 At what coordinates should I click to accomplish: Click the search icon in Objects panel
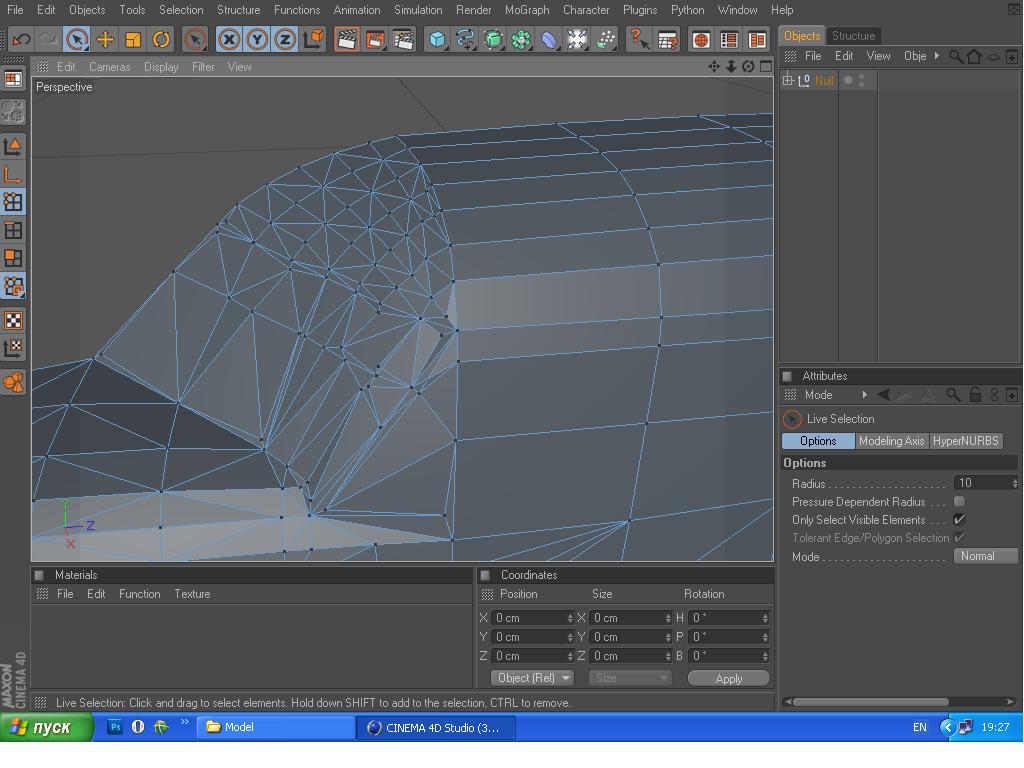coord(956,56)
